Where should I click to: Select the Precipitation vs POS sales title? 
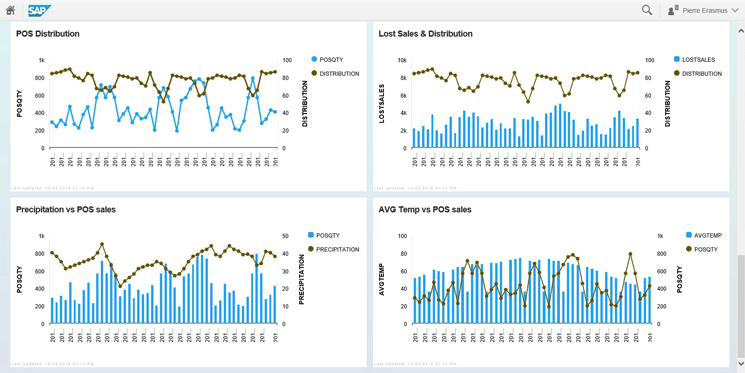pyautogui.click(x=66, y=209)
